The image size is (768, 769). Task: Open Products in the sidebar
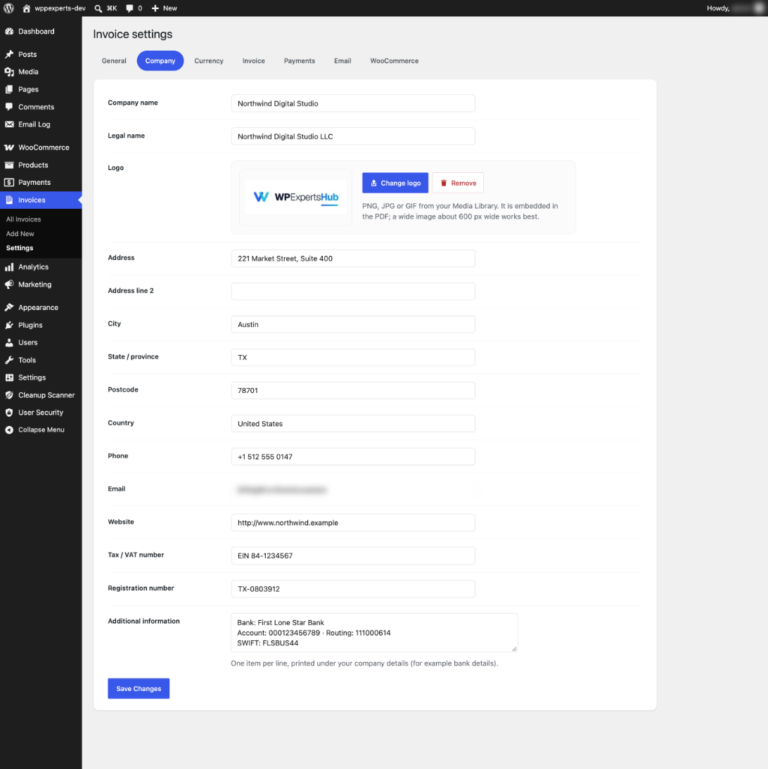point(41,165)
